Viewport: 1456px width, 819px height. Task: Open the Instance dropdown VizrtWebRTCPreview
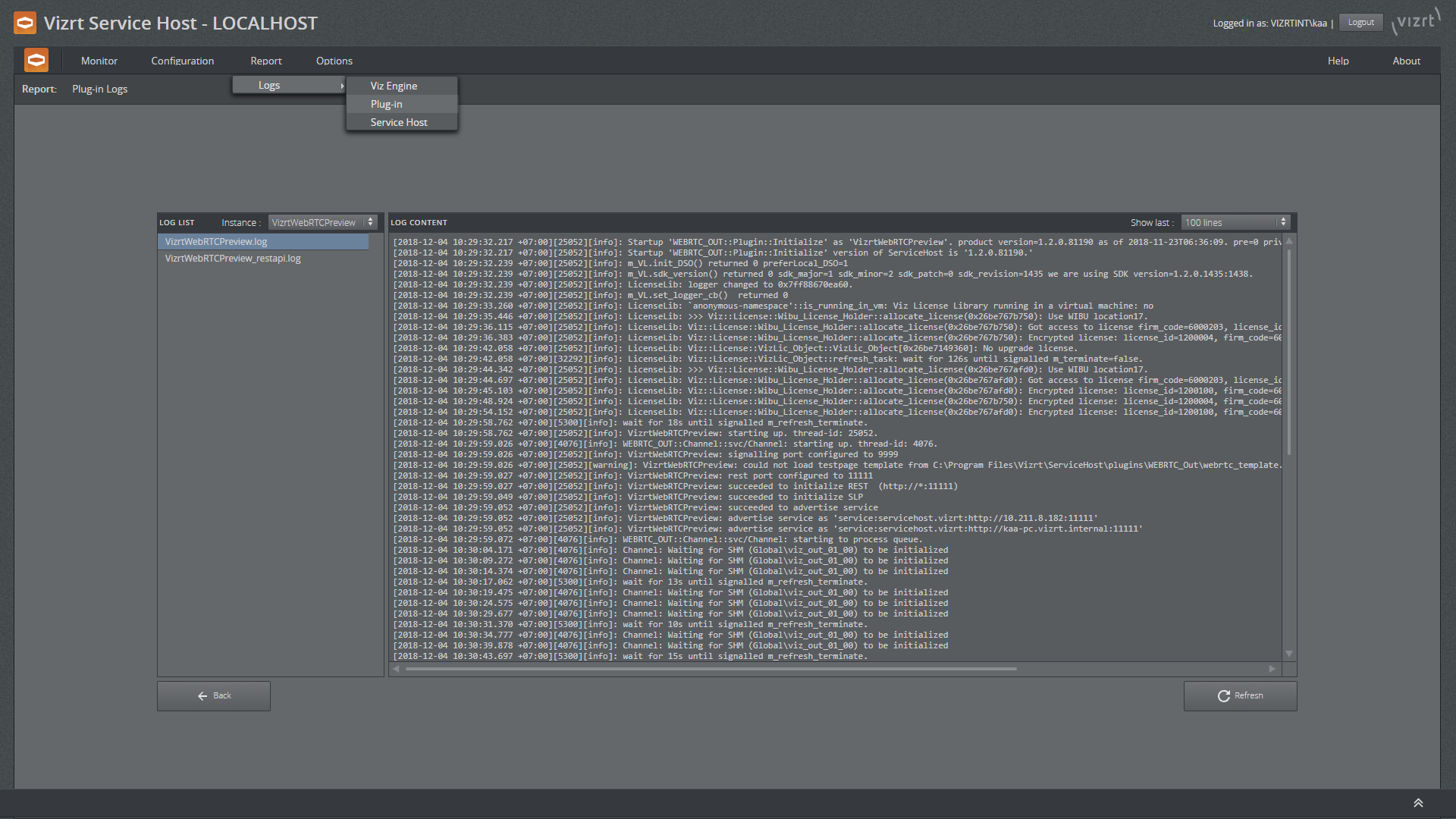click(323, 222)
